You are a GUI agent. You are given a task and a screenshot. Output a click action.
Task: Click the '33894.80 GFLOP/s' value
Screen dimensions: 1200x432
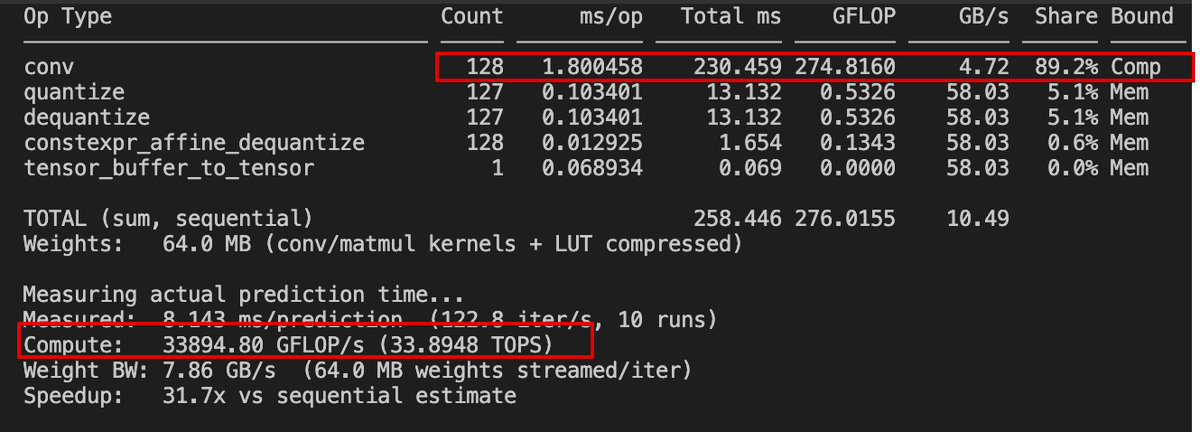coord(263,345)
